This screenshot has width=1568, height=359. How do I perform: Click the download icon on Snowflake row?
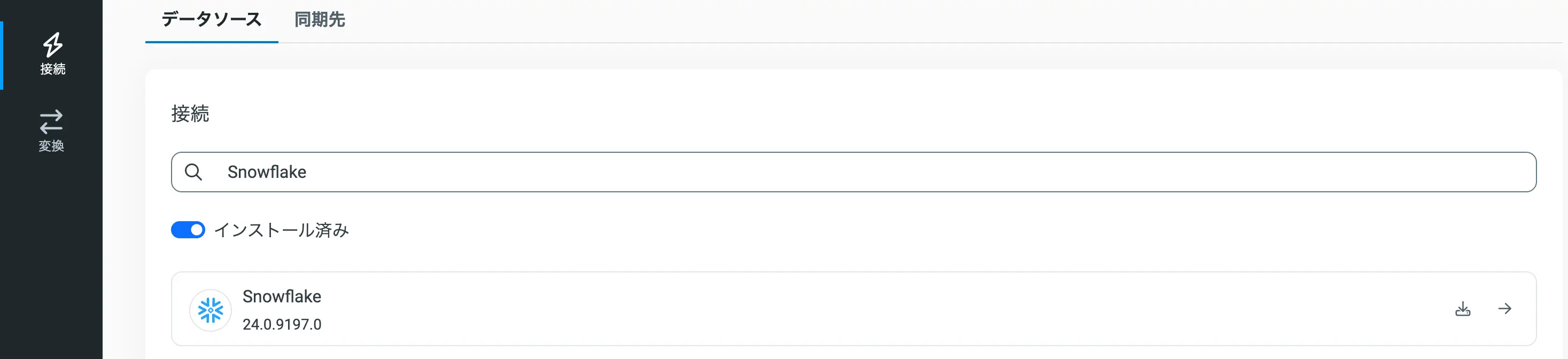1463,309
